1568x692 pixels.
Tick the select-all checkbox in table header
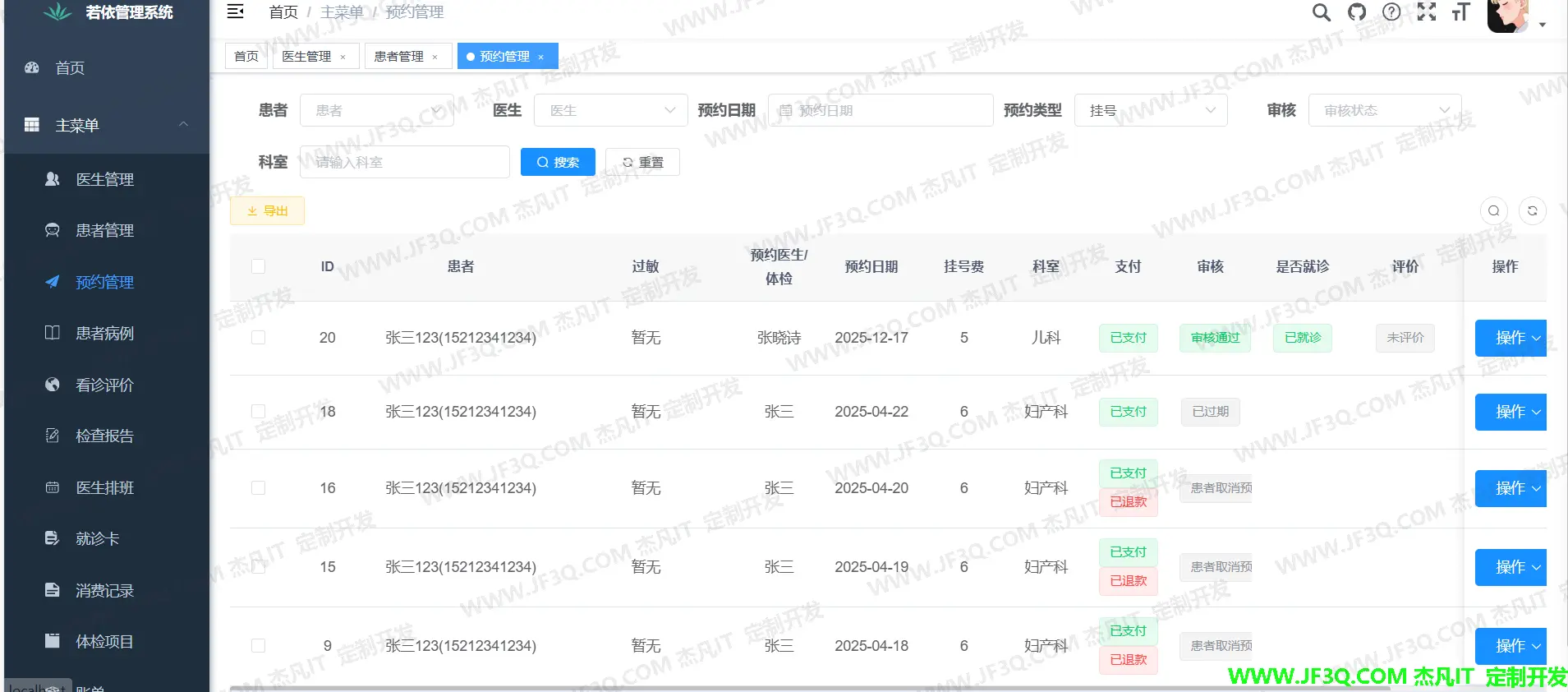(x=258, y=266)
